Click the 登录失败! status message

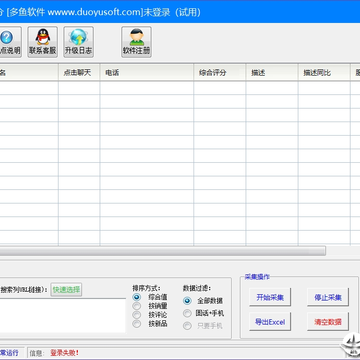click(x=65, y=353)
